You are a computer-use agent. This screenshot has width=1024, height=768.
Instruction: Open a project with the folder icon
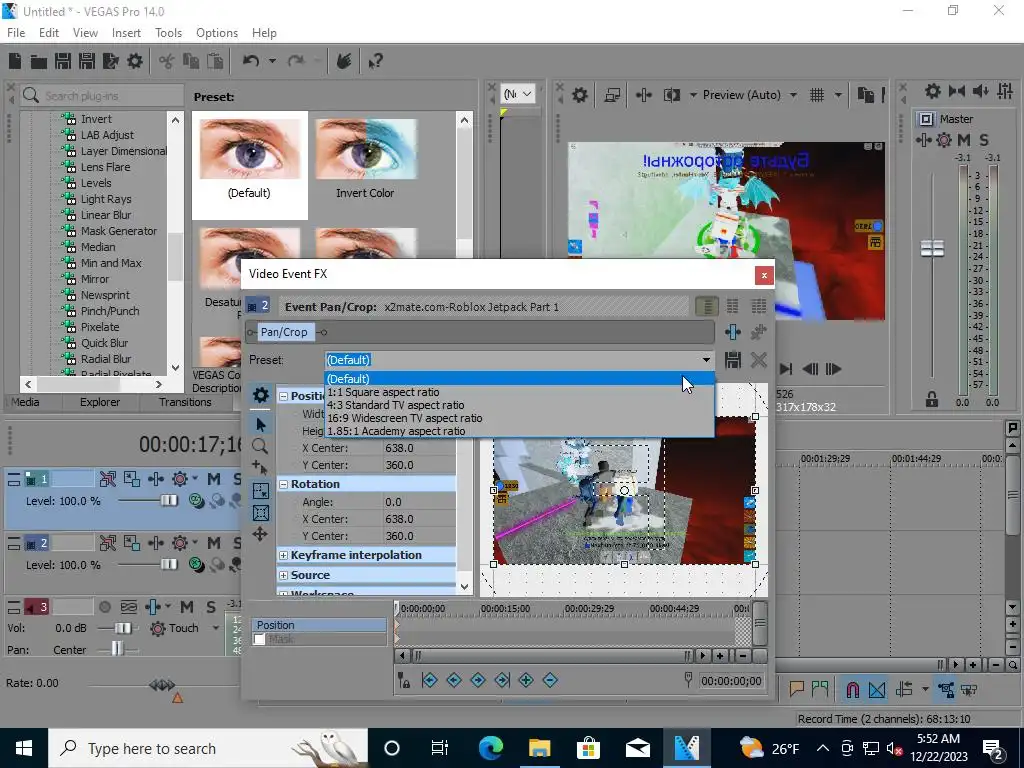click(x=39, y=61)
